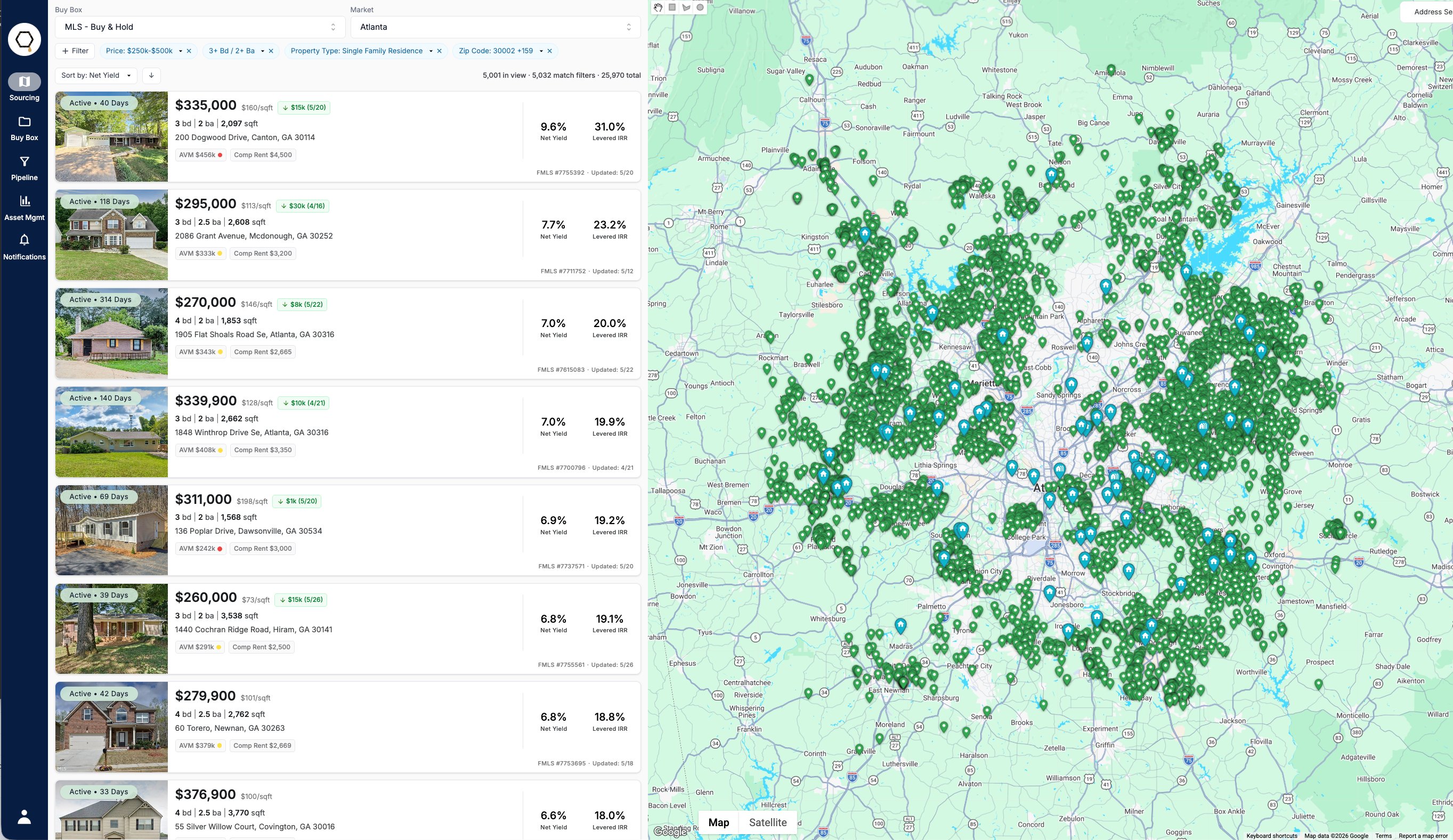Open the Market Atlanta dropdown

496,27
